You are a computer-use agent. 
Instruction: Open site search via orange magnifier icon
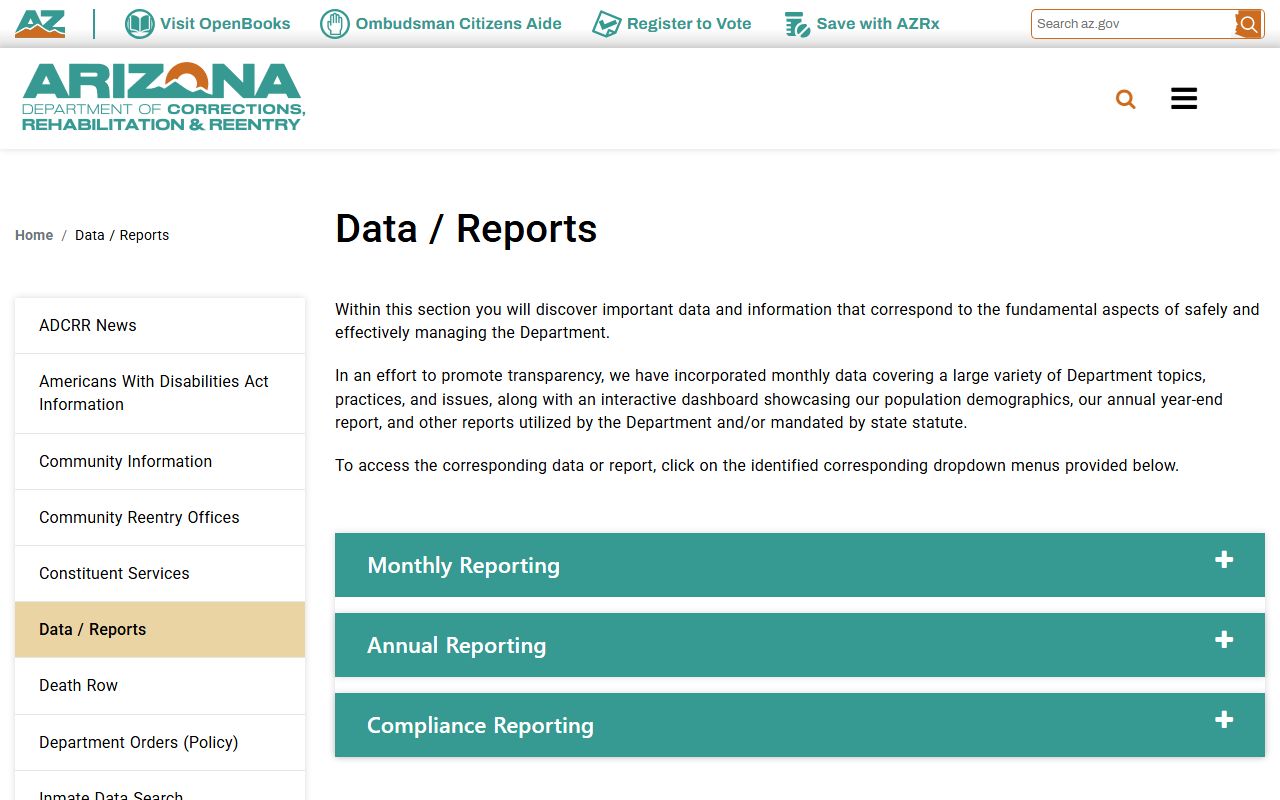[x=1126, y=99]
